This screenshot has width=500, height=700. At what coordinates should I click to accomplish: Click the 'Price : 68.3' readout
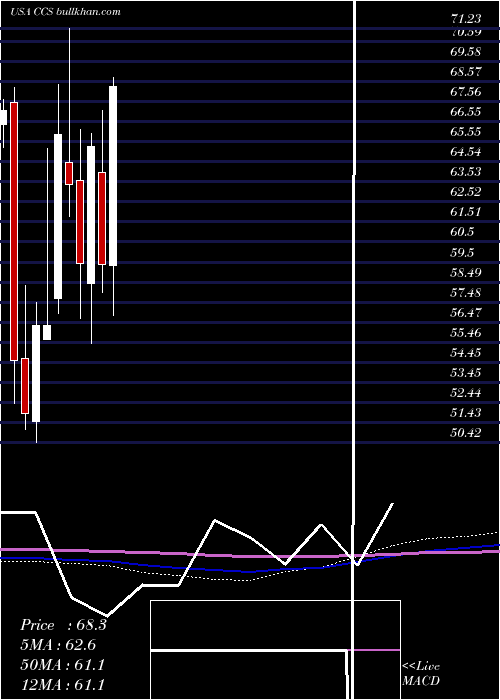(x=63, y=625)
